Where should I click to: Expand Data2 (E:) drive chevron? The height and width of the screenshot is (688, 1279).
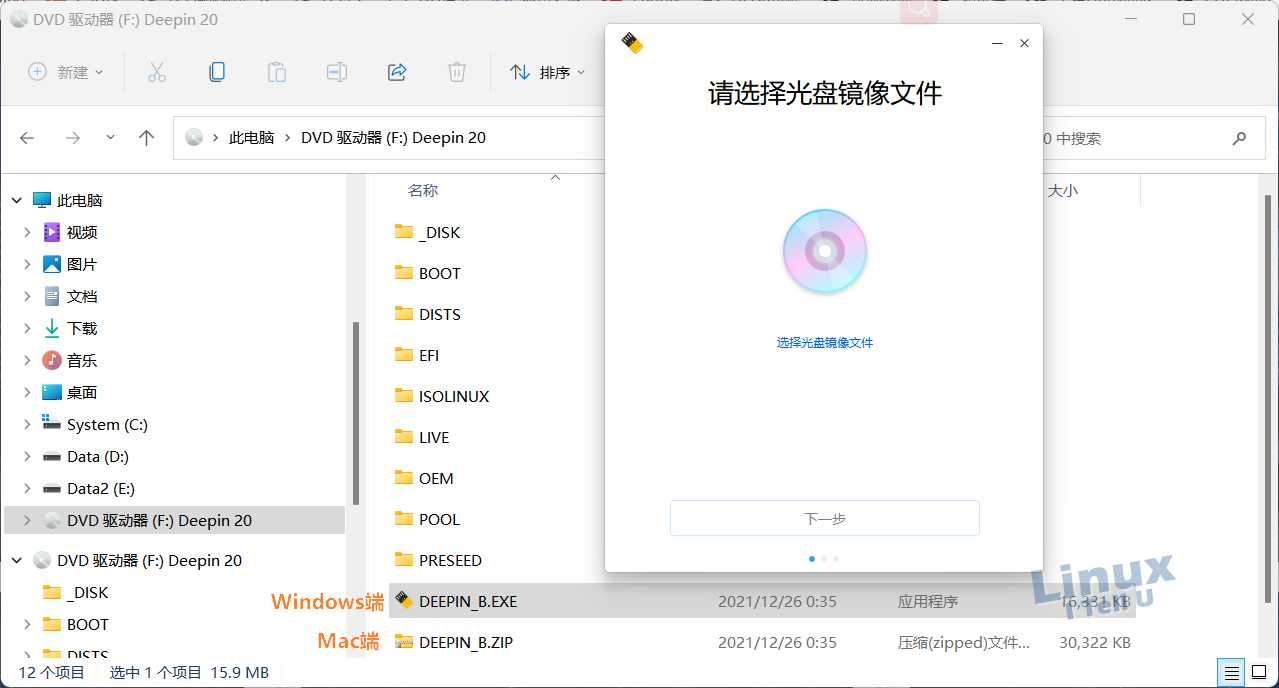pyautogui.click(x=27, y=488)
